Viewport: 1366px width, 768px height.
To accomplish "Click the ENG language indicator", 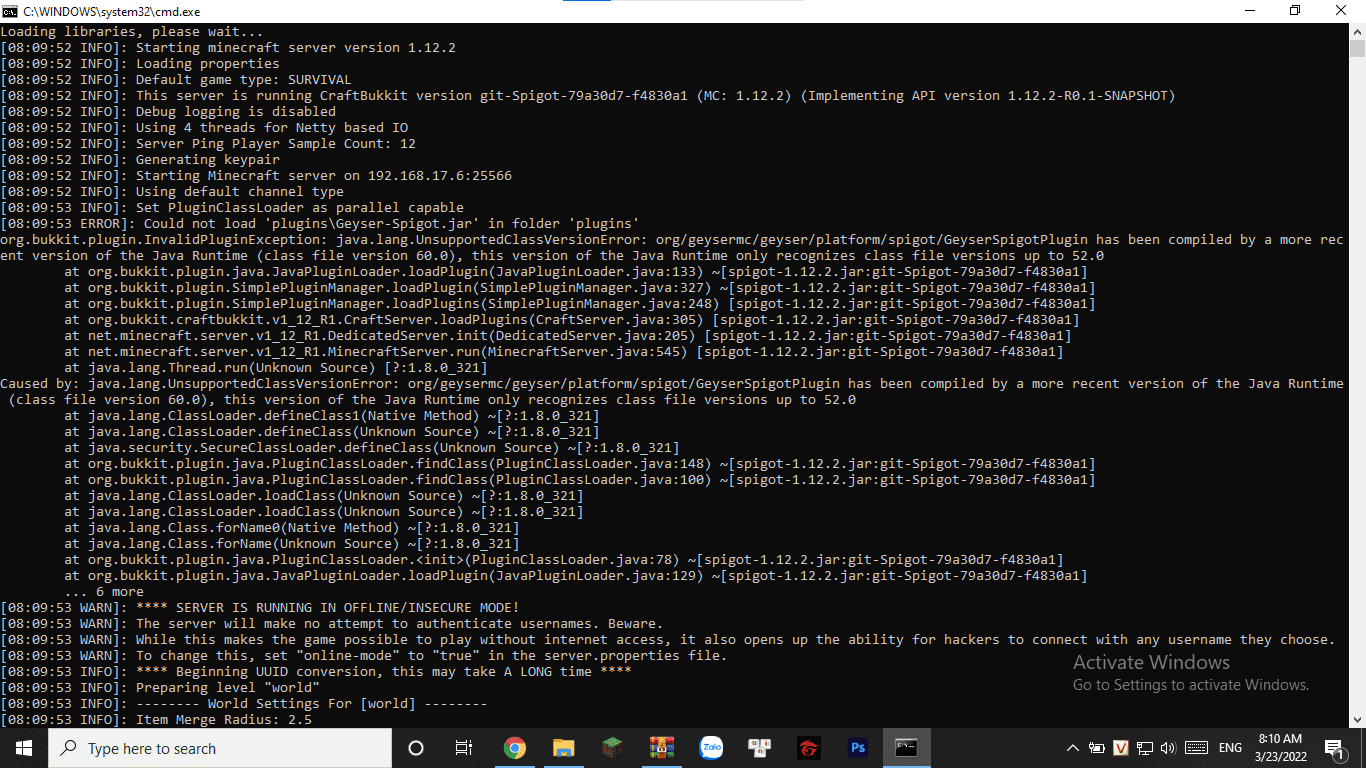I will coord(1230,748).
